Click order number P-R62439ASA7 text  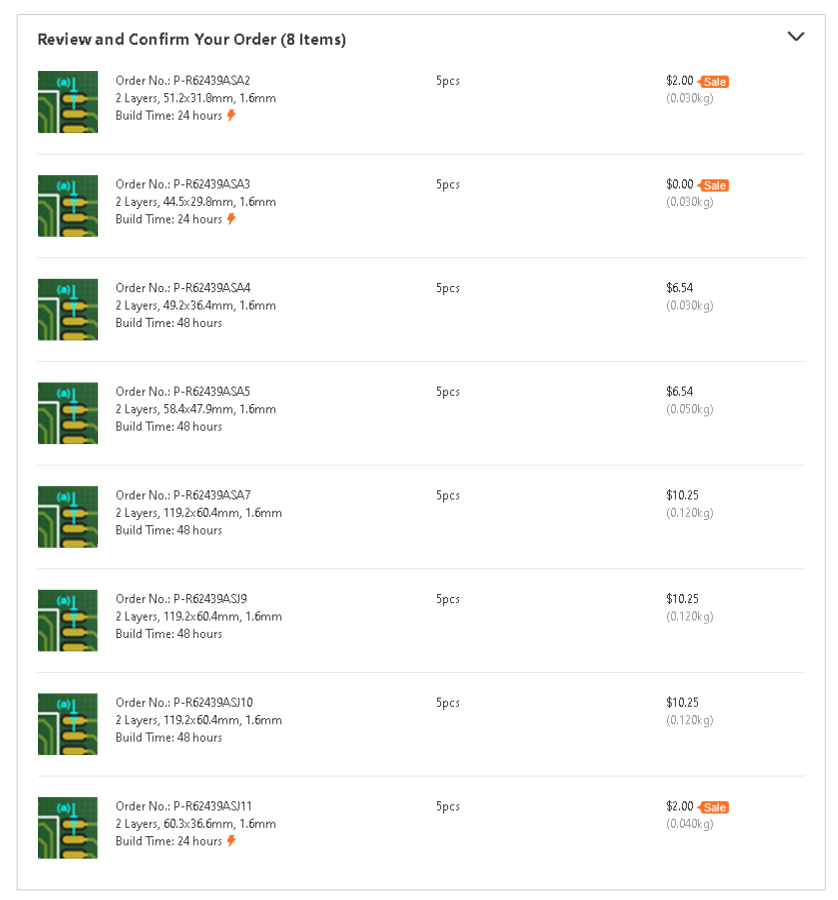coord(183,495)
